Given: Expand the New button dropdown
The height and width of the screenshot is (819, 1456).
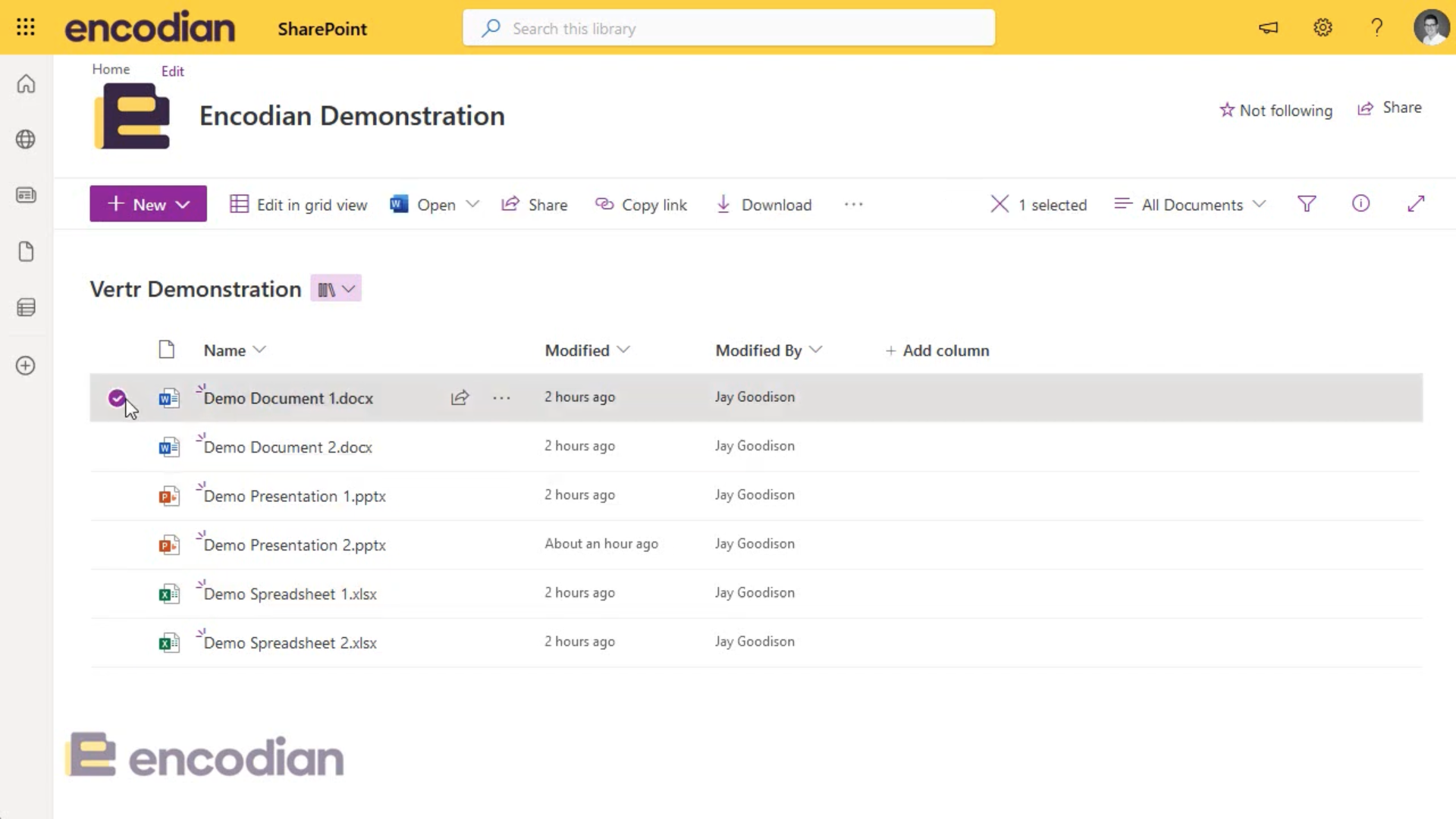Looking at the screenshot, I should 183,204.
